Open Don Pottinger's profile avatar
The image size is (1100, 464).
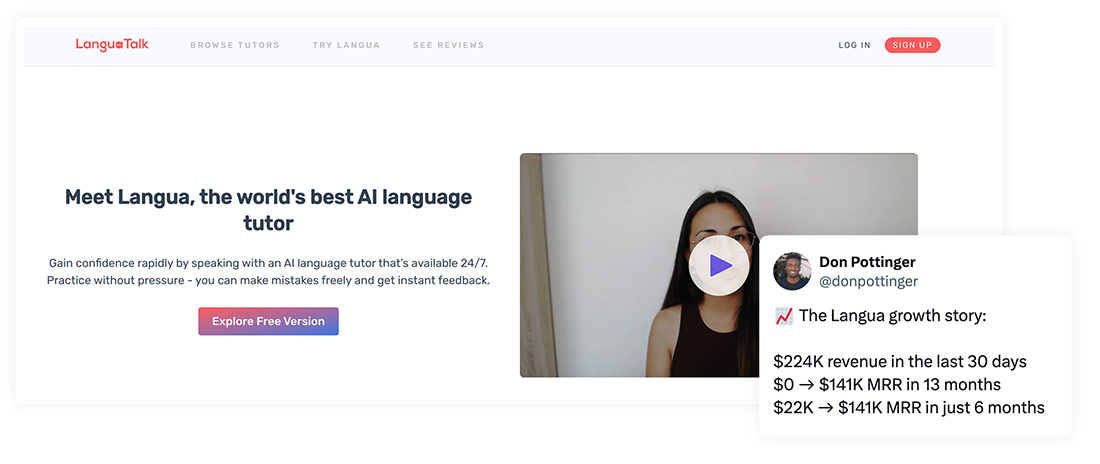(x=792, y=271)
